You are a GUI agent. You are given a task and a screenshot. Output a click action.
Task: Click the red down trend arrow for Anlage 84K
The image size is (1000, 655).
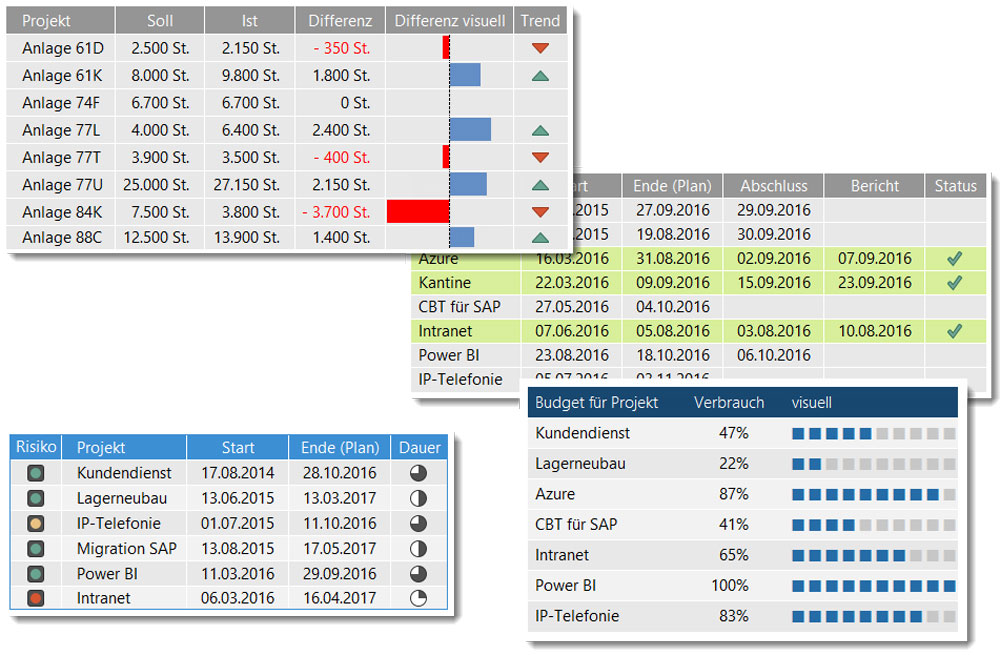coord(540,211)
